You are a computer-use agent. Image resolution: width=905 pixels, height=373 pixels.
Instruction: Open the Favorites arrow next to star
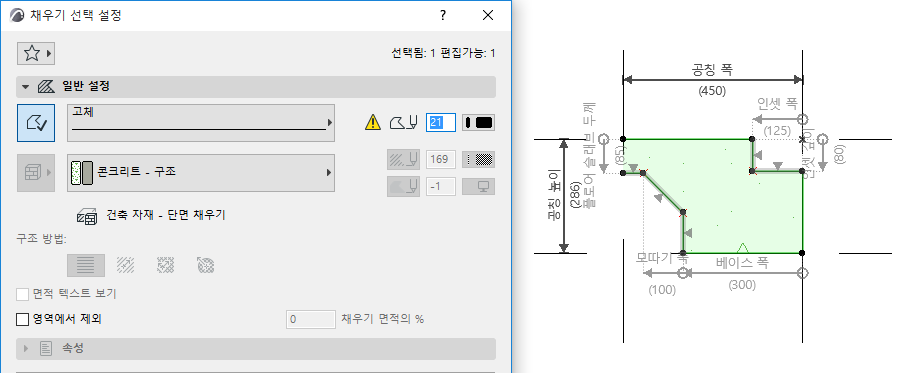(x=49, y=54)
